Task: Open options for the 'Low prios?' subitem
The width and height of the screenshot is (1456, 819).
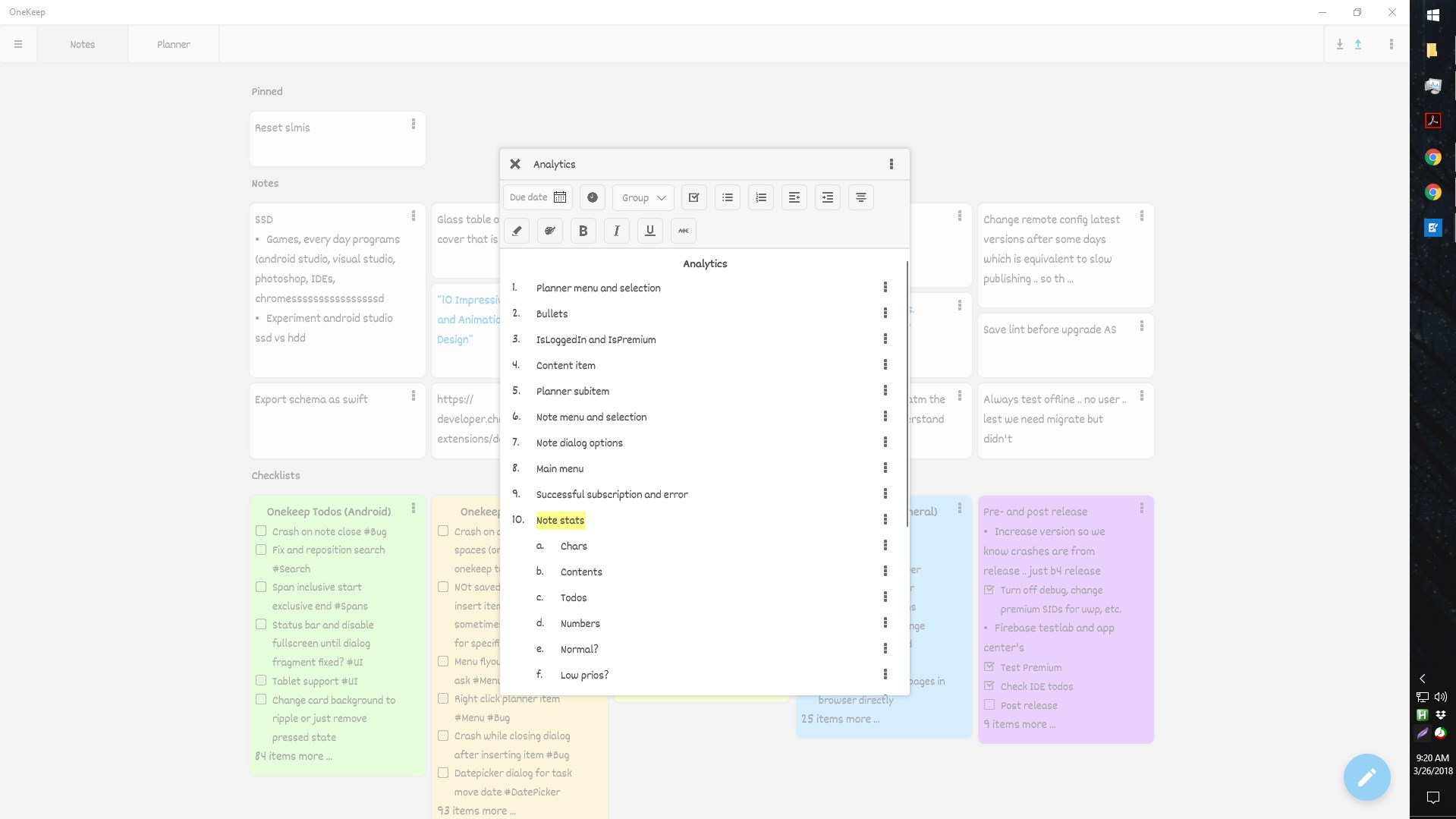Action: click(885, 674)
